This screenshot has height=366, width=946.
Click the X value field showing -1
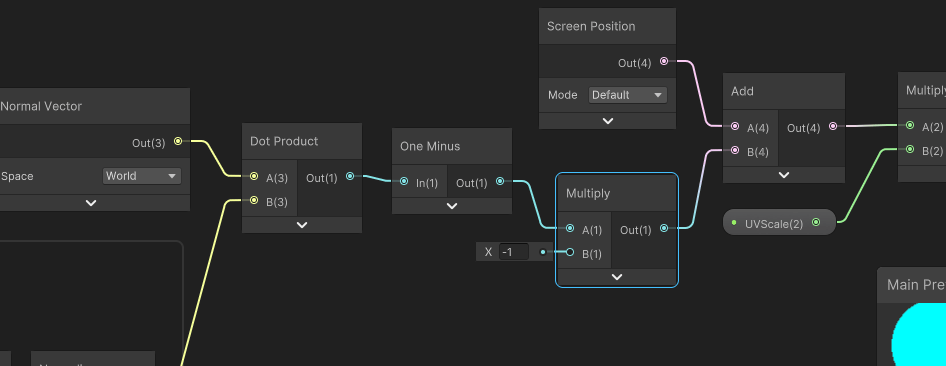click(514, 252)
